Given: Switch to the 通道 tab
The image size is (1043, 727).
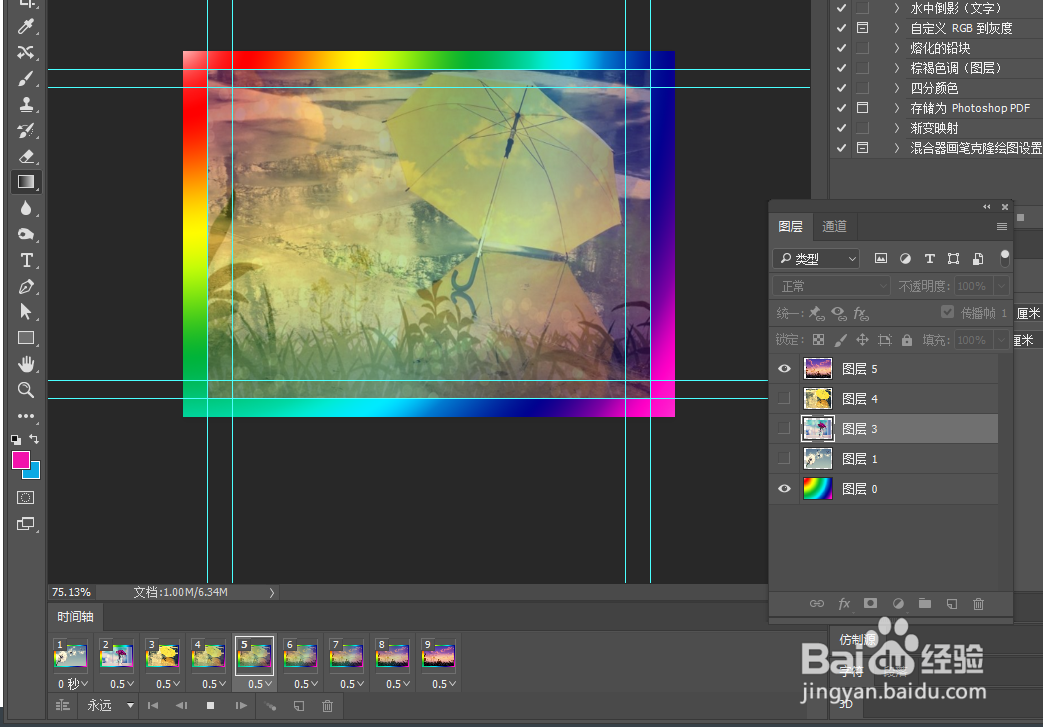Looking at the screenshot, I should pos(834,226).
